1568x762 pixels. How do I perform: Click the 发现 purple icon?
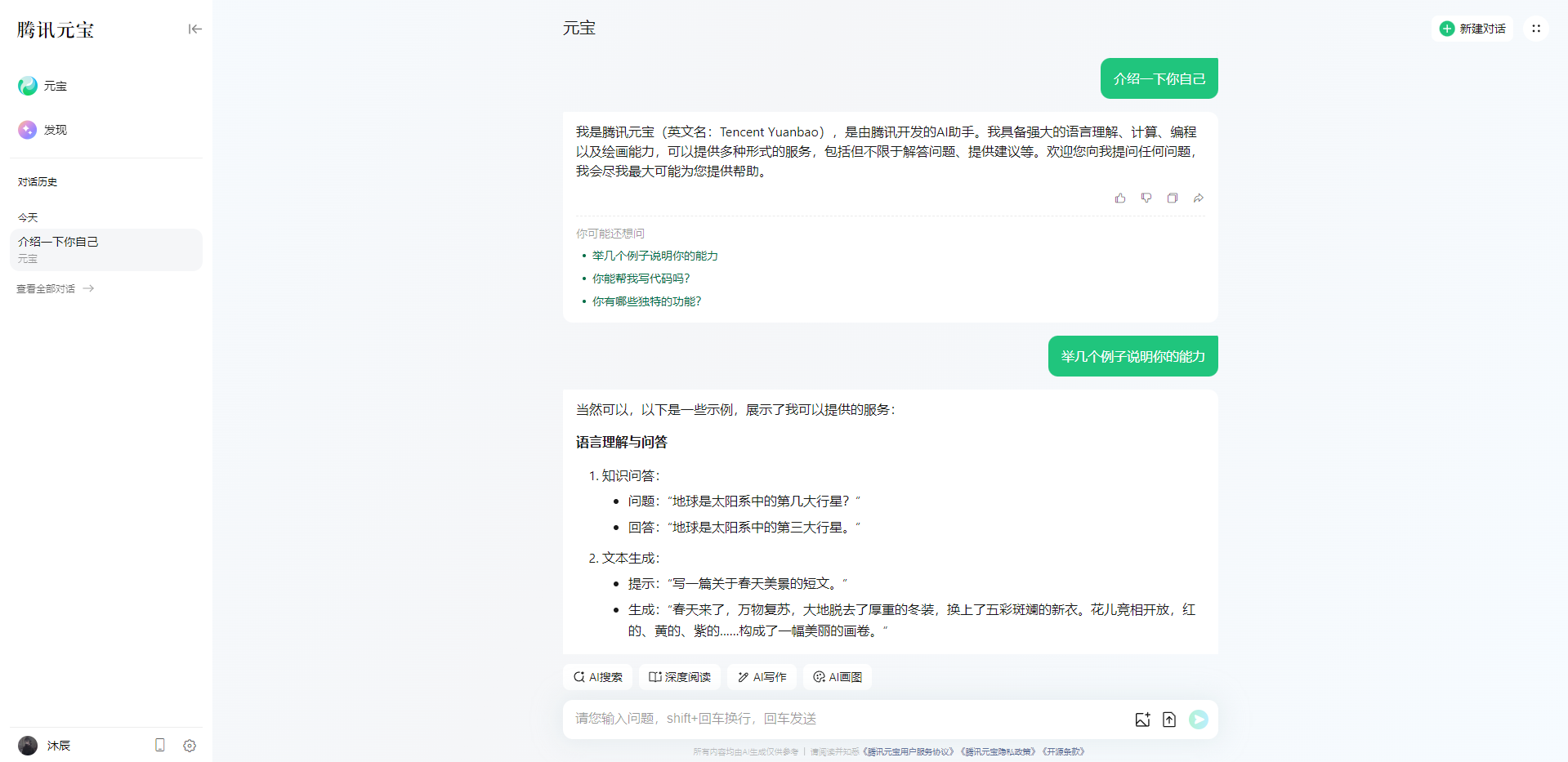tap(28, 130)
